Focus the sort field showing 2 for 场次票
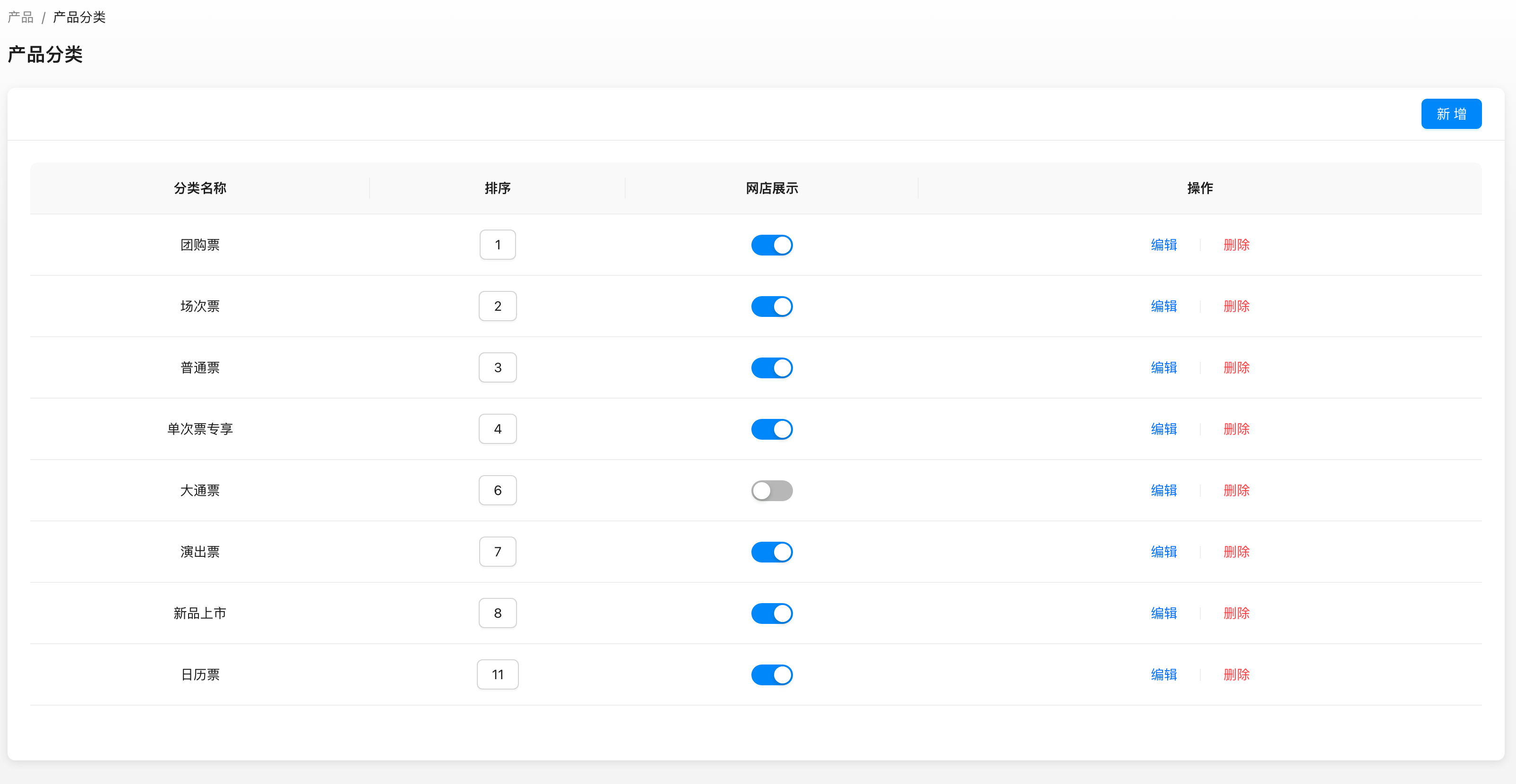The height and width of the screenshot is (784, 1516). point(497,306)
